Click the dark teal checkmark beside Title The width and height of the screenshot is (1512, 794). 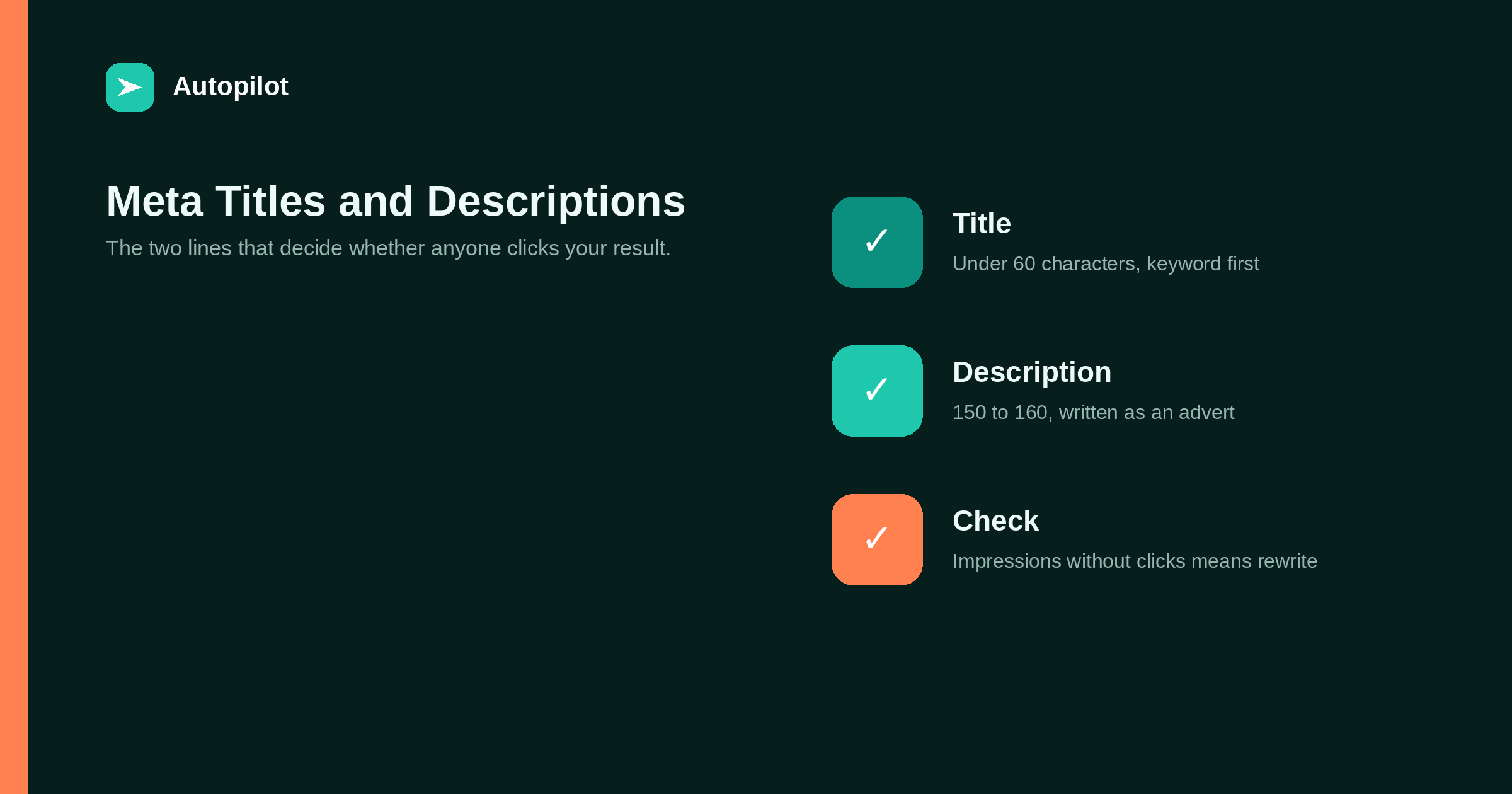pos(877,242)
